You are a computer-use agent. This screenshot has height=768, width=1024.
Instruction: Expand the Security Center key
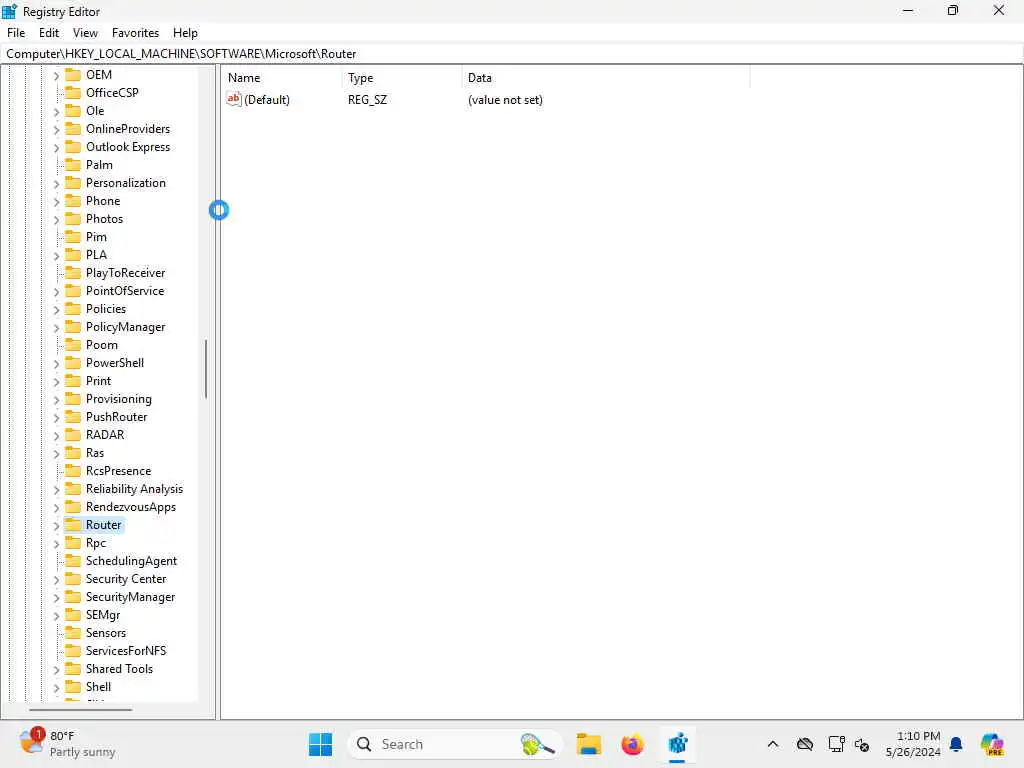[56, 580]
